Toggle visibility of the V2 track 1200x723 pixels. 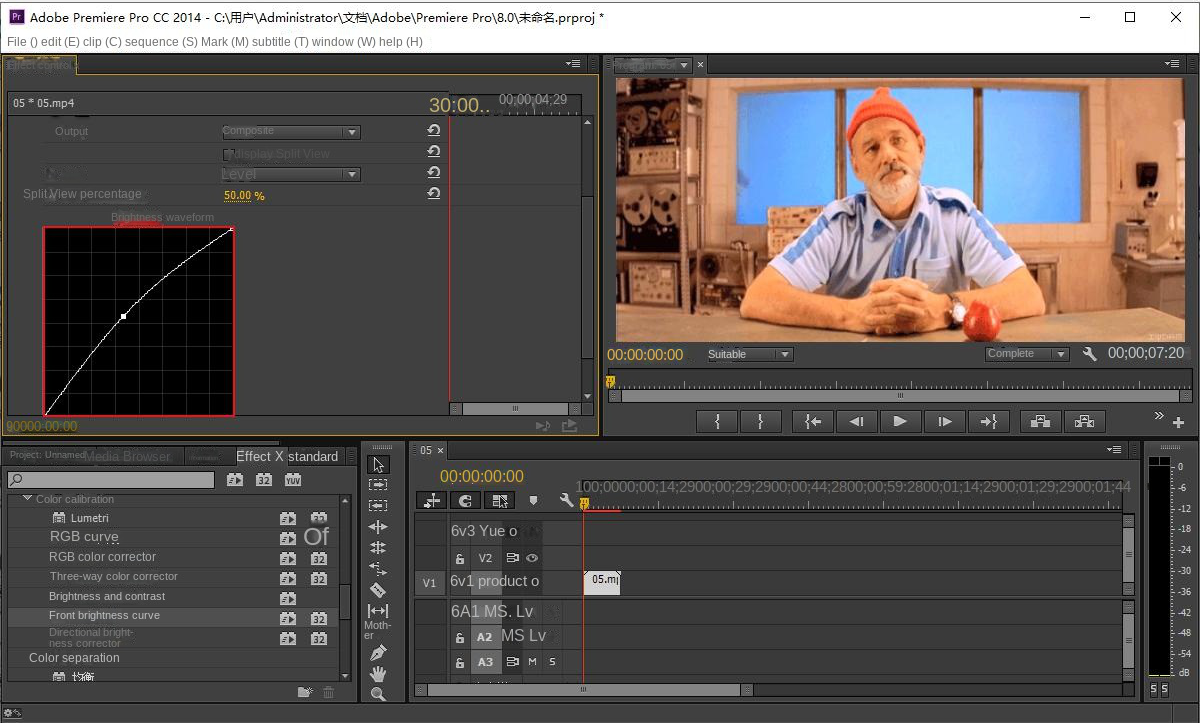click(x=532, y=558)
